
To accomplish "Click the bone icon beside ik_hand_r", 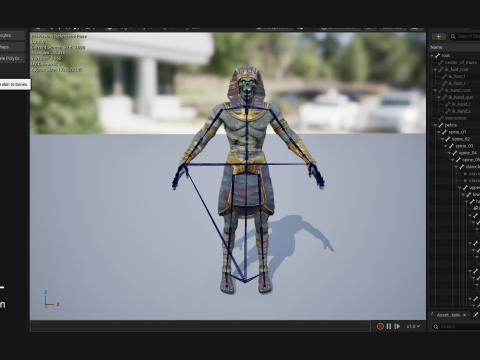I will (448, 111).
